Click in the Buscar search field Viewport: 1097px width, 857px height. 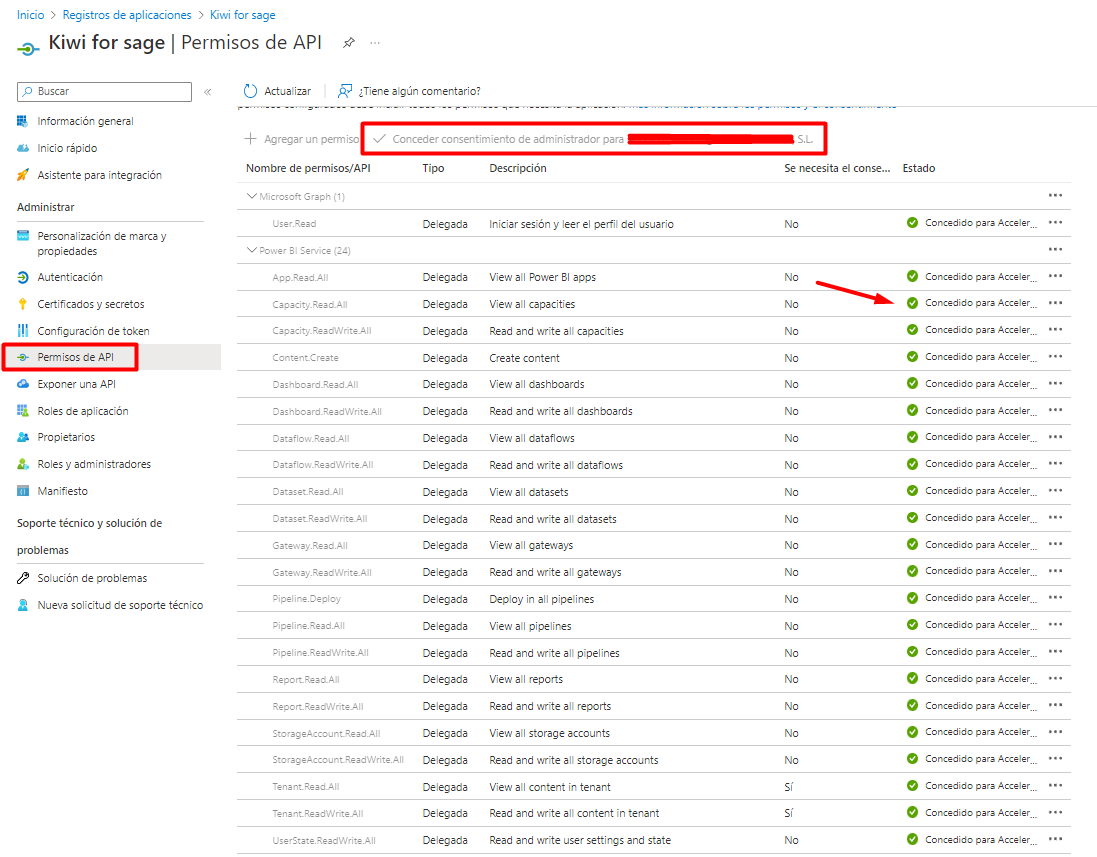(104, 92)
